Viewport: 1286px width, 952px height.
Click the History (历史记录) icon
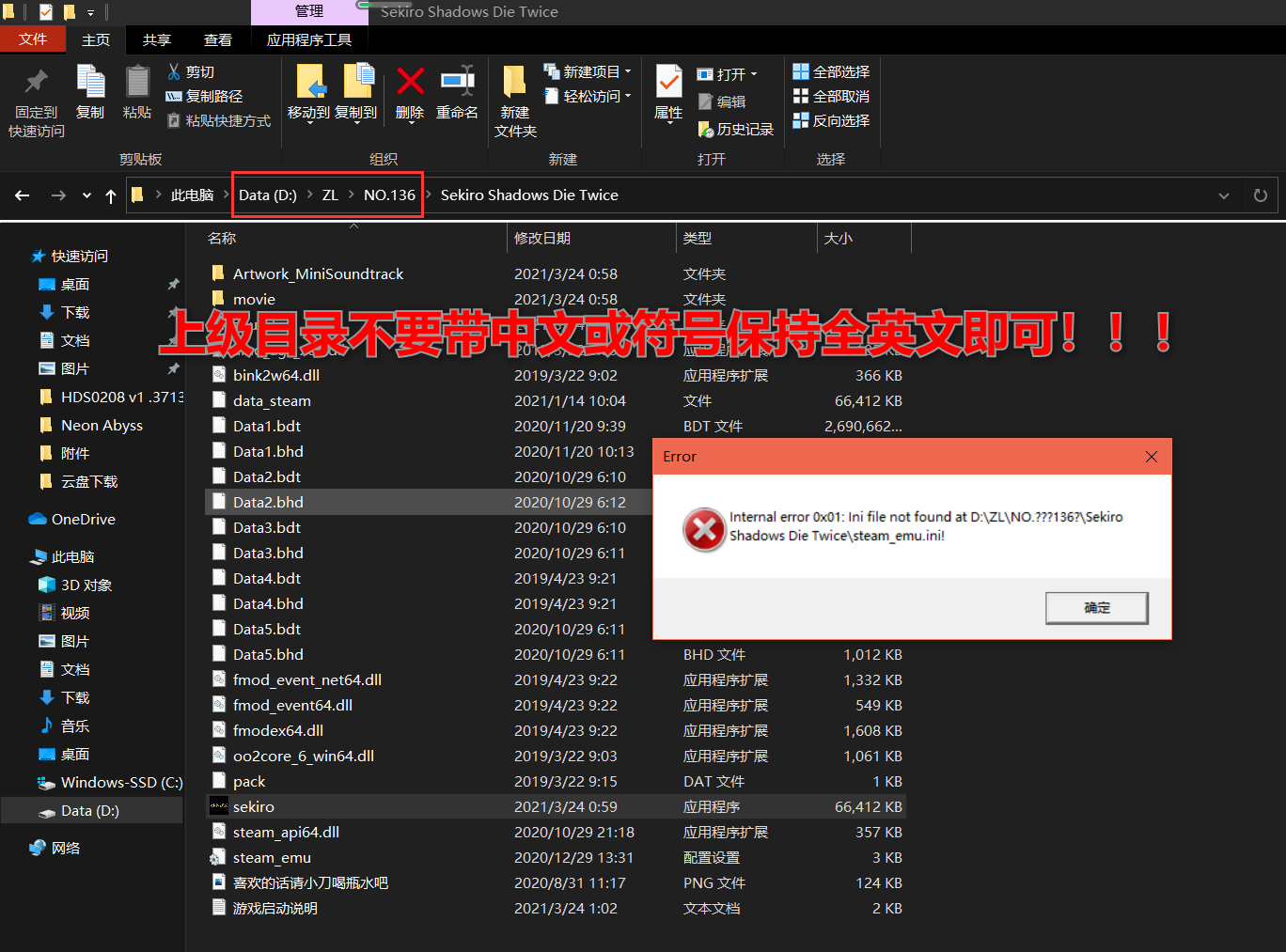(706, 129)
